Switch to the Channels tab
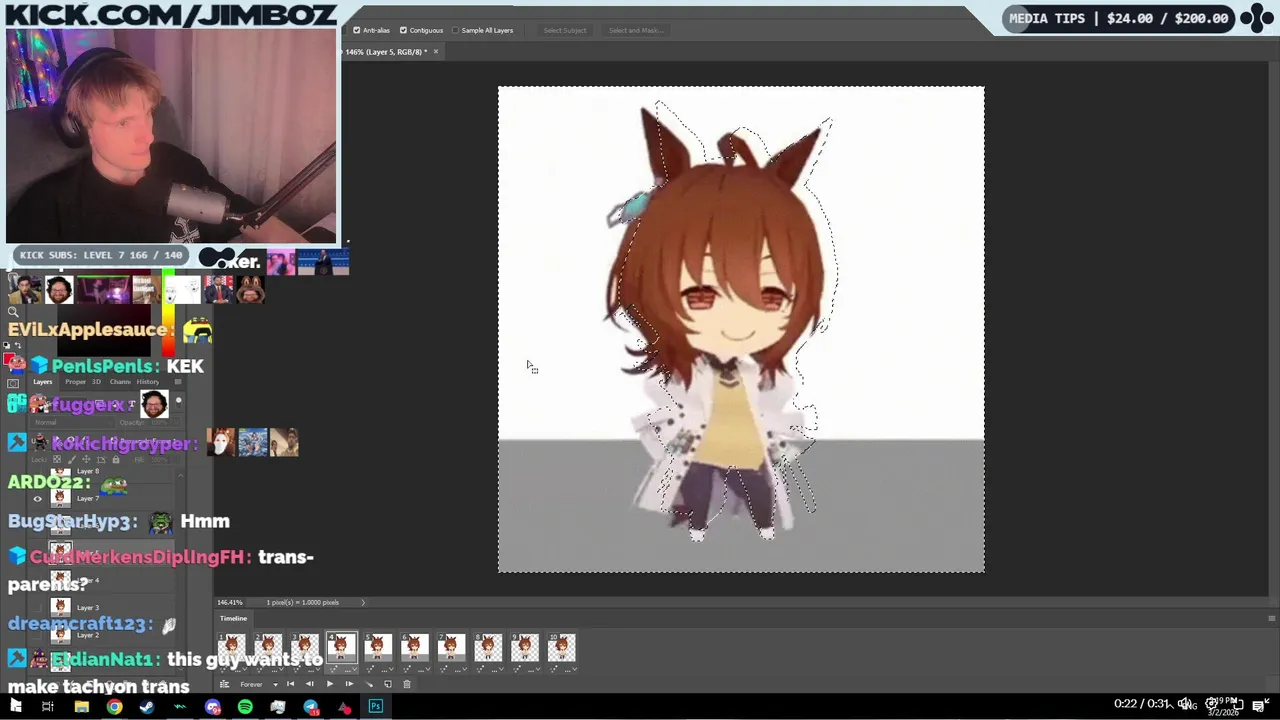Viewport: 1280px width, 720px height. point(120,382)
